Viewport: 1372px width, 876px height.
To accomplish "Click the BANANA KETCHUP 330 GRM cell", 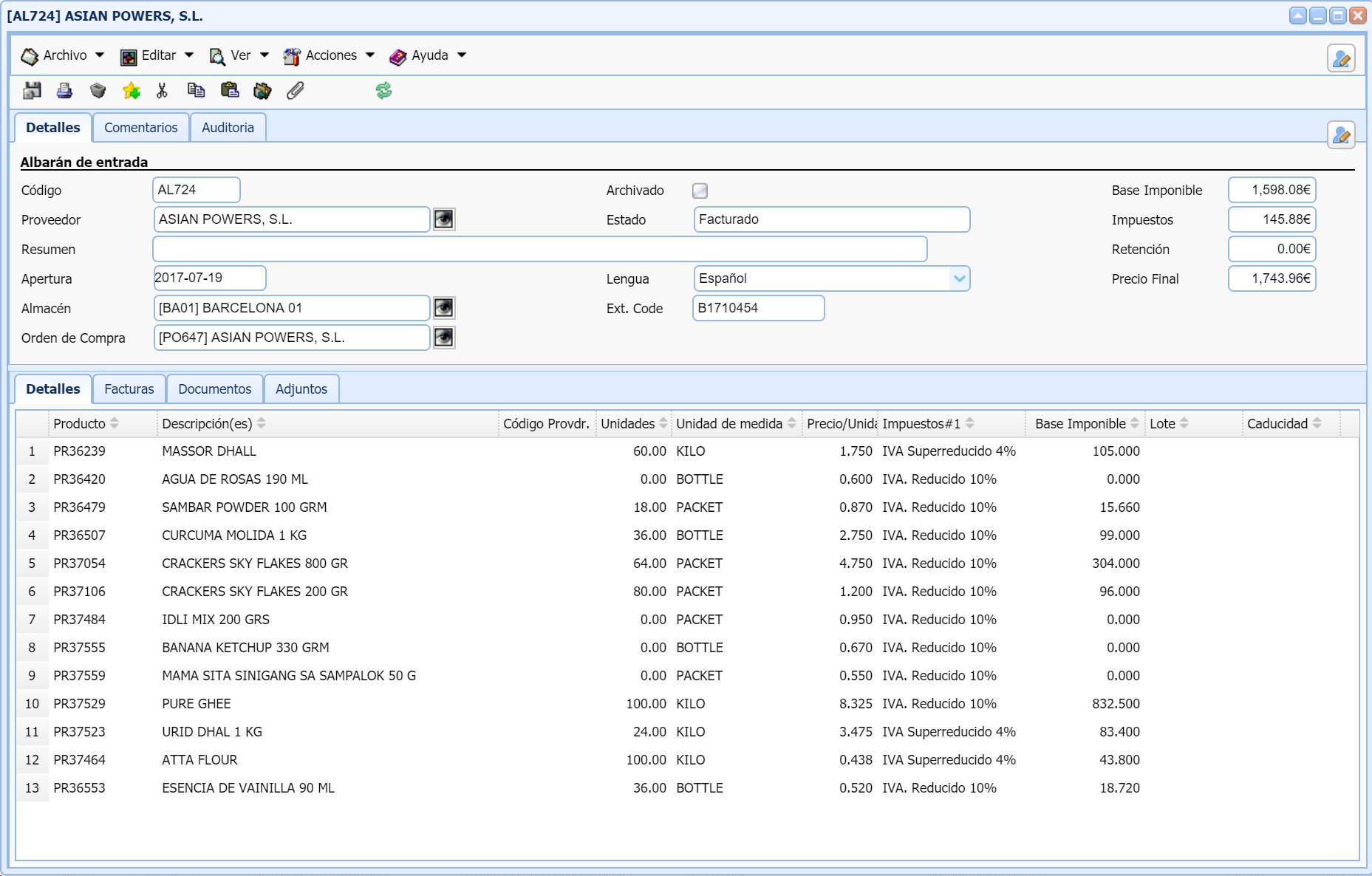I will point(246,648).
